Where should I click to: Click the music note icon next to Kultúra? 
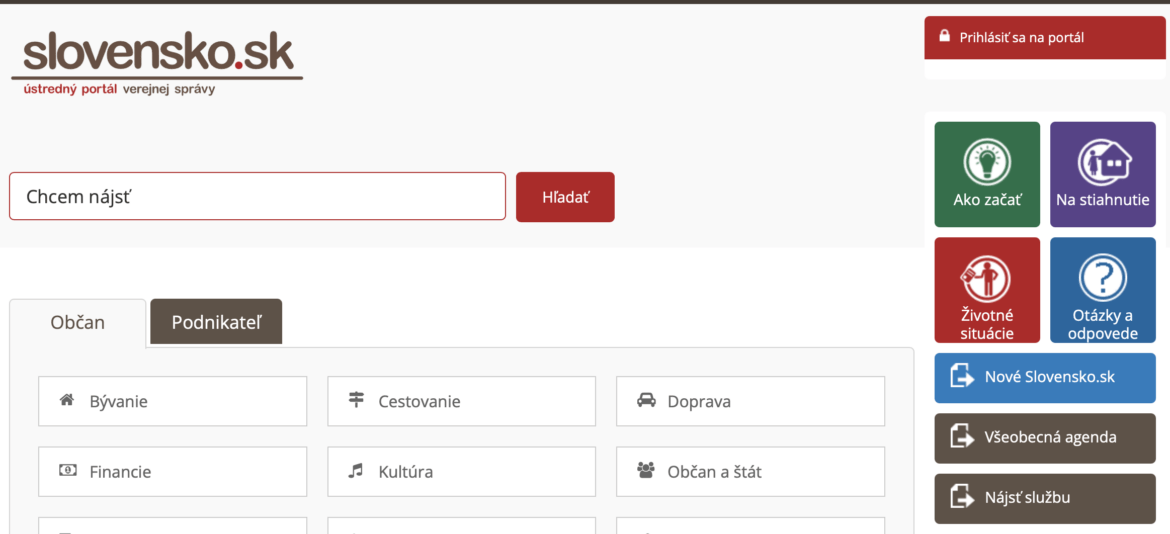tap(356, 471)
